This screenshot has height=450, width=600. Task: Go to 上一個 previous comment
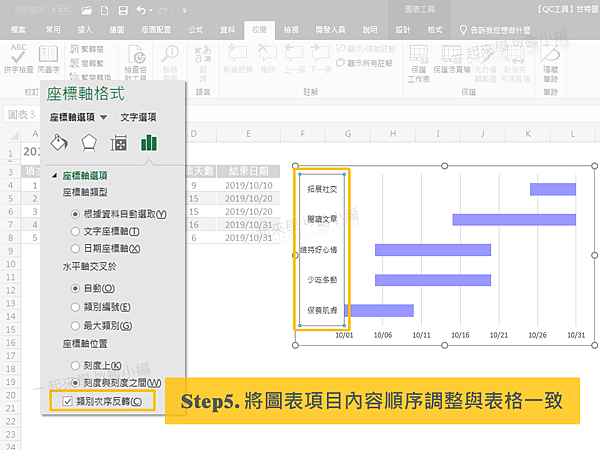[294, 59]
